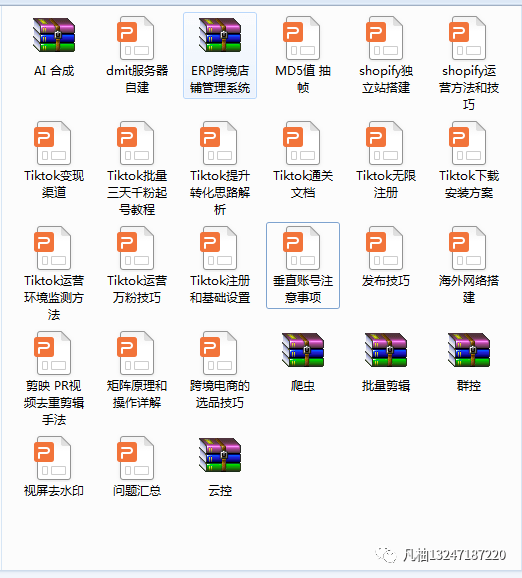Click the label "MD5值 抽帧"

click(x=303, y=79)
